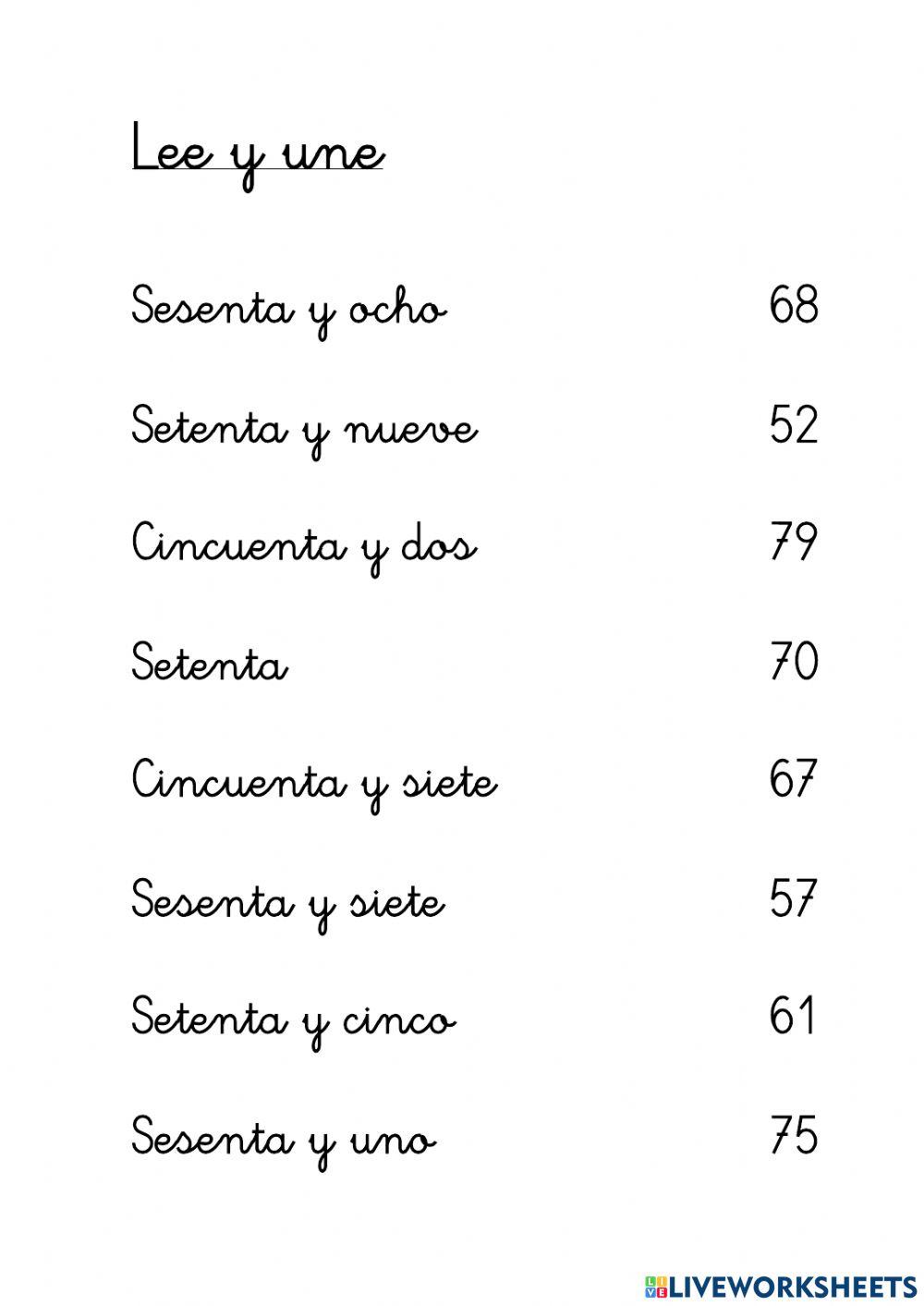Screen dimensions: 924x1306
Task: Click the number 67
Action: point(794,779)
